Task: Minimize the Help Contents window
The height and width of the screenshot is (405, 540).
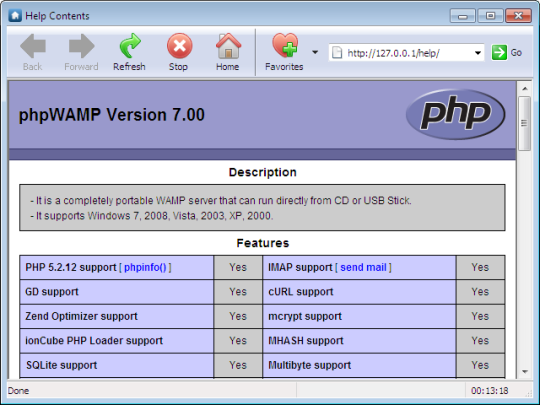Action: point(463,16)
